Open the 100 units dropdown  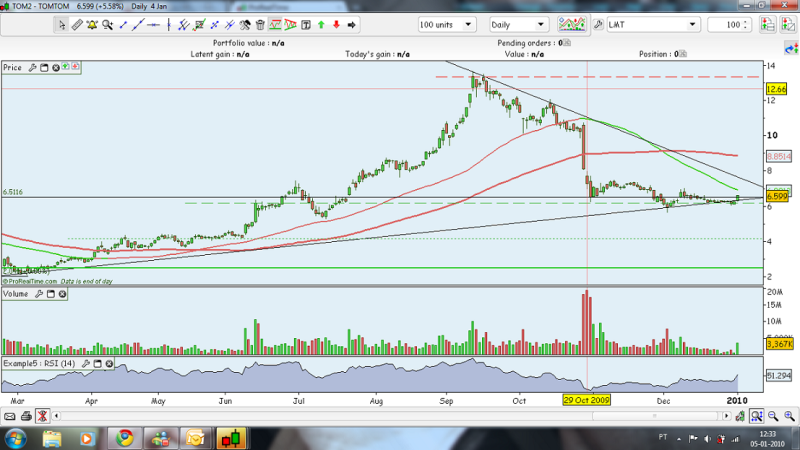coord(447,24)
